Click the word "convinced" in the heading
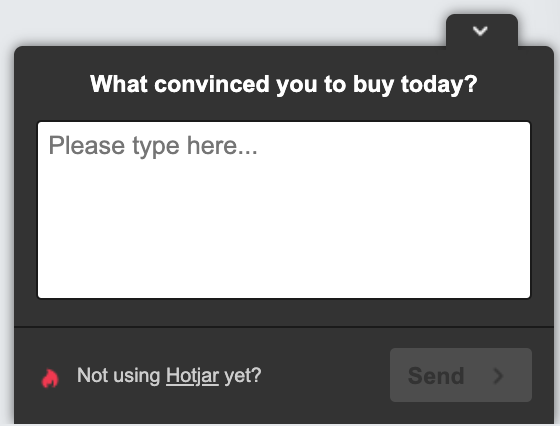The width and height of the screenshot is (560, 426). 211,84
